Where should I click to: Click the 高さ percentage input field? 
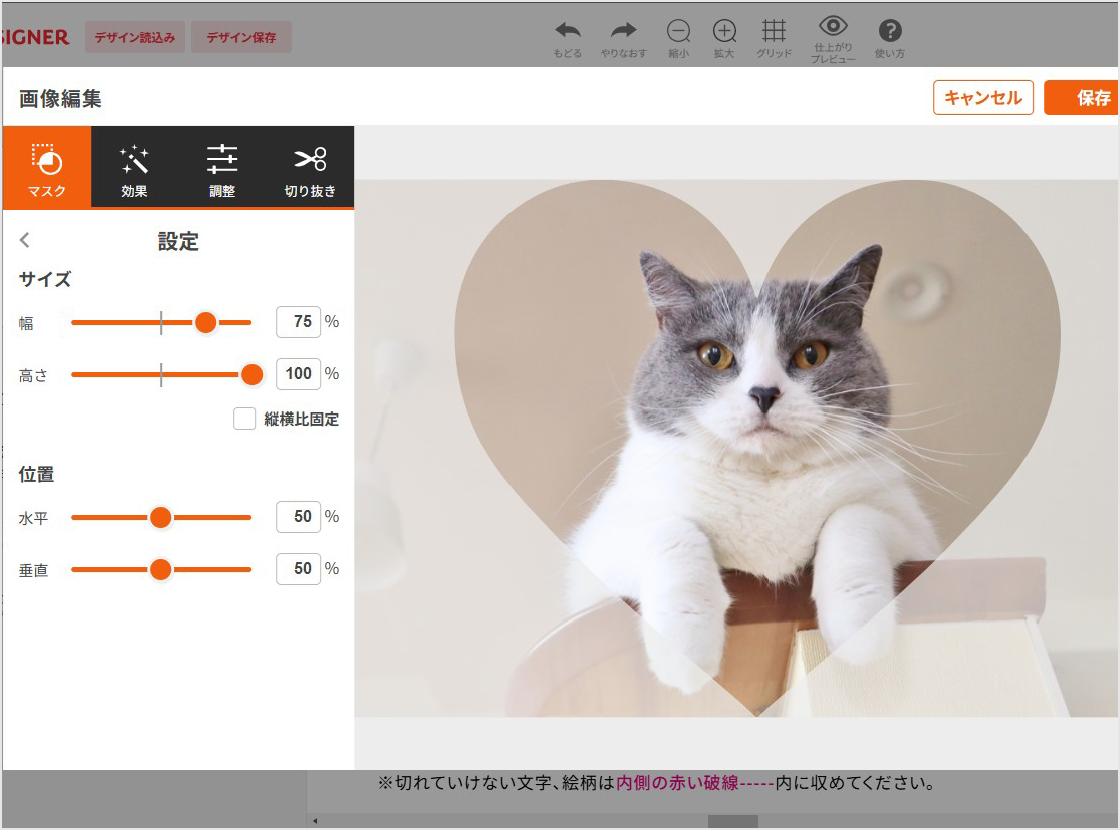(297, 374)
